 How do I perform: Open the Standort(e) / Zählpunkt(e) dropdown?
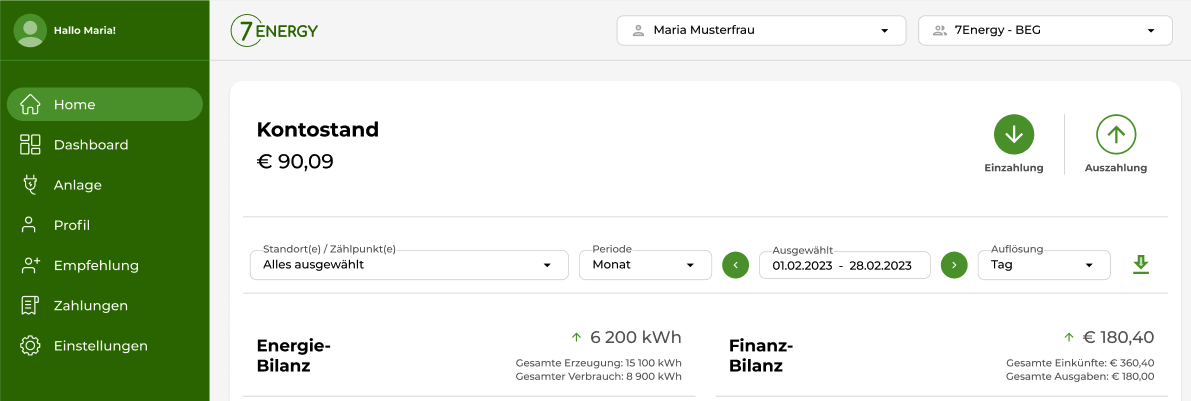pyautogui.click(x=409, y=265)
